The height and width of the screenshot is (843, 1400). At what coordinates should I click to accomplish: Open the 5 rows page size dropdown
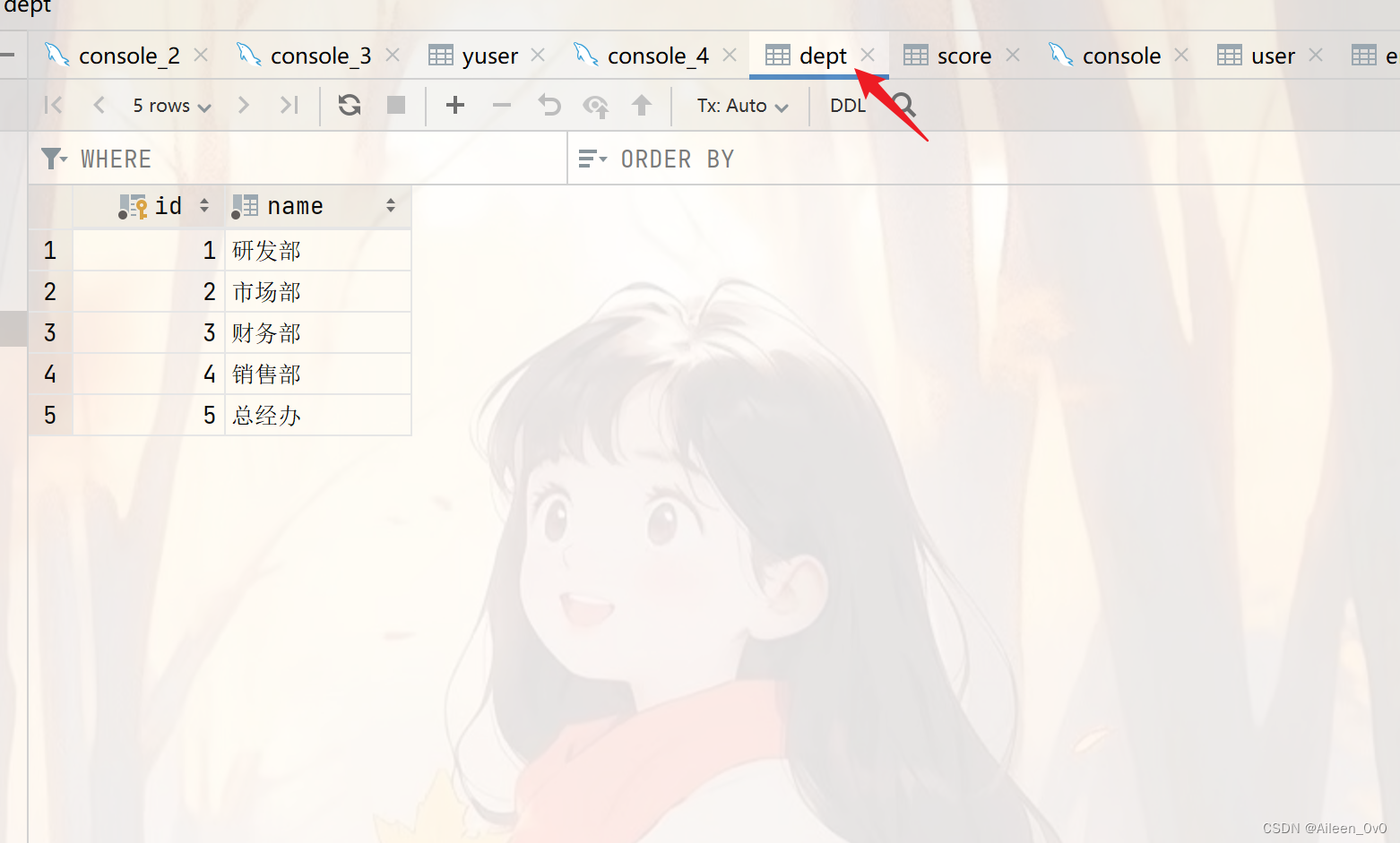(172, 106)
